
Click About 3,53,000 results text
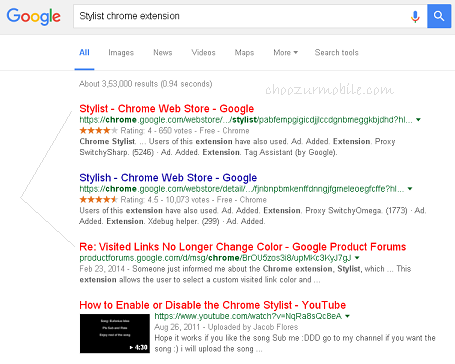(146, 84)
